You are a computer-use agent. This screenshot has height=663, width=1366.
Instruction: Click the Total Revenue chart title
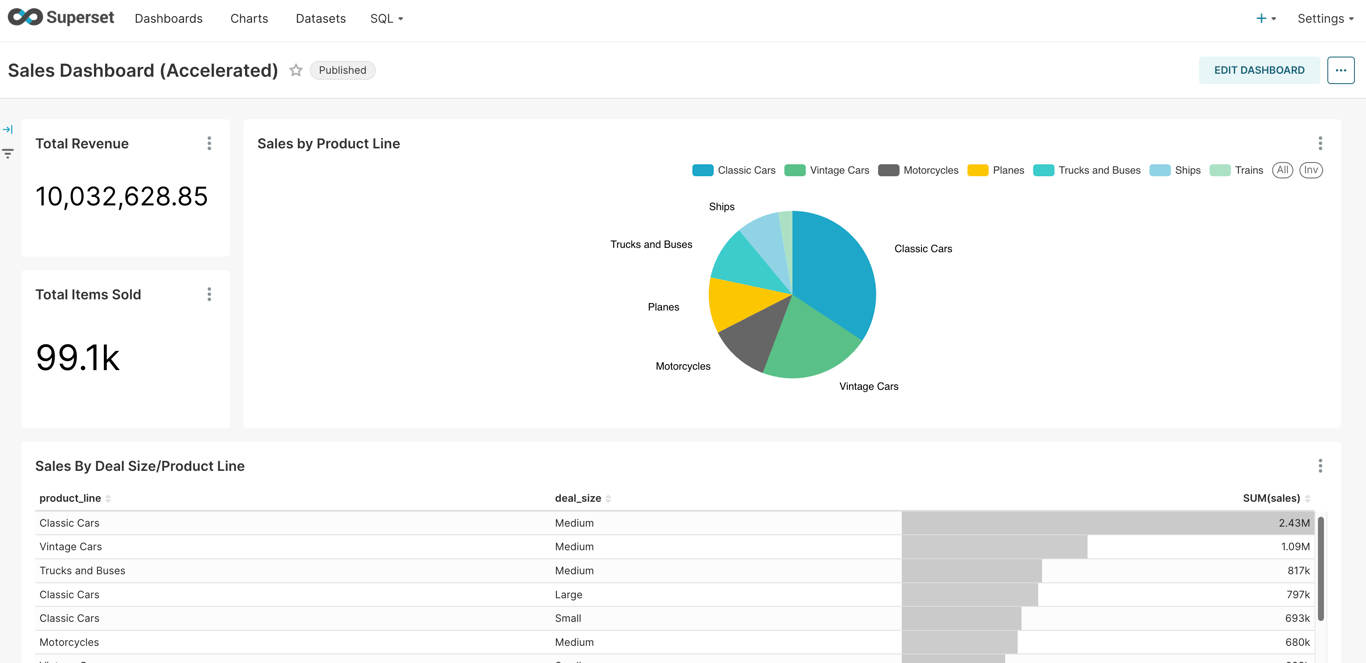point(82,144)
